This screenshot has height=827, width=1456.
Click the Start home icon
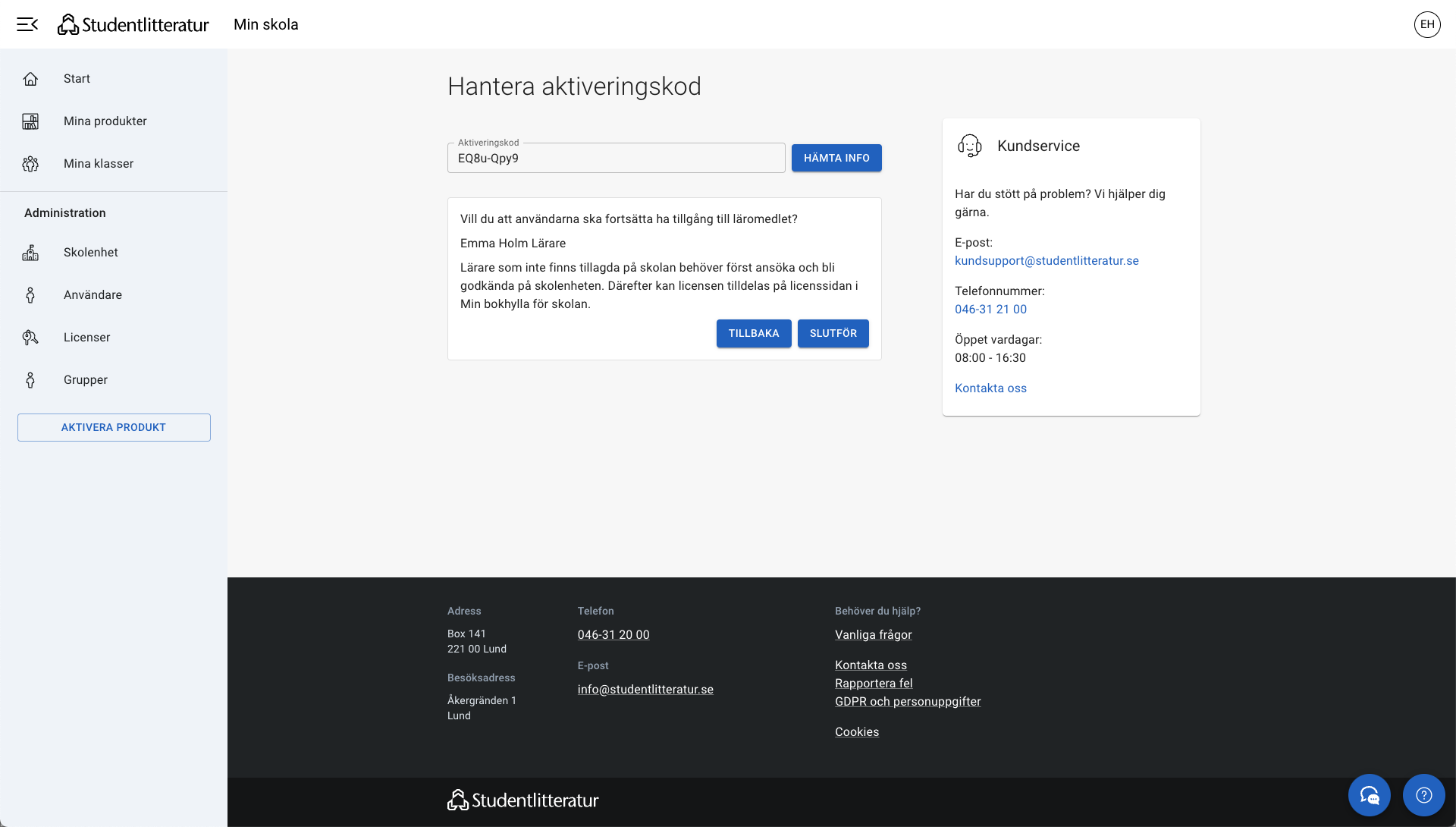click(30, 79)
